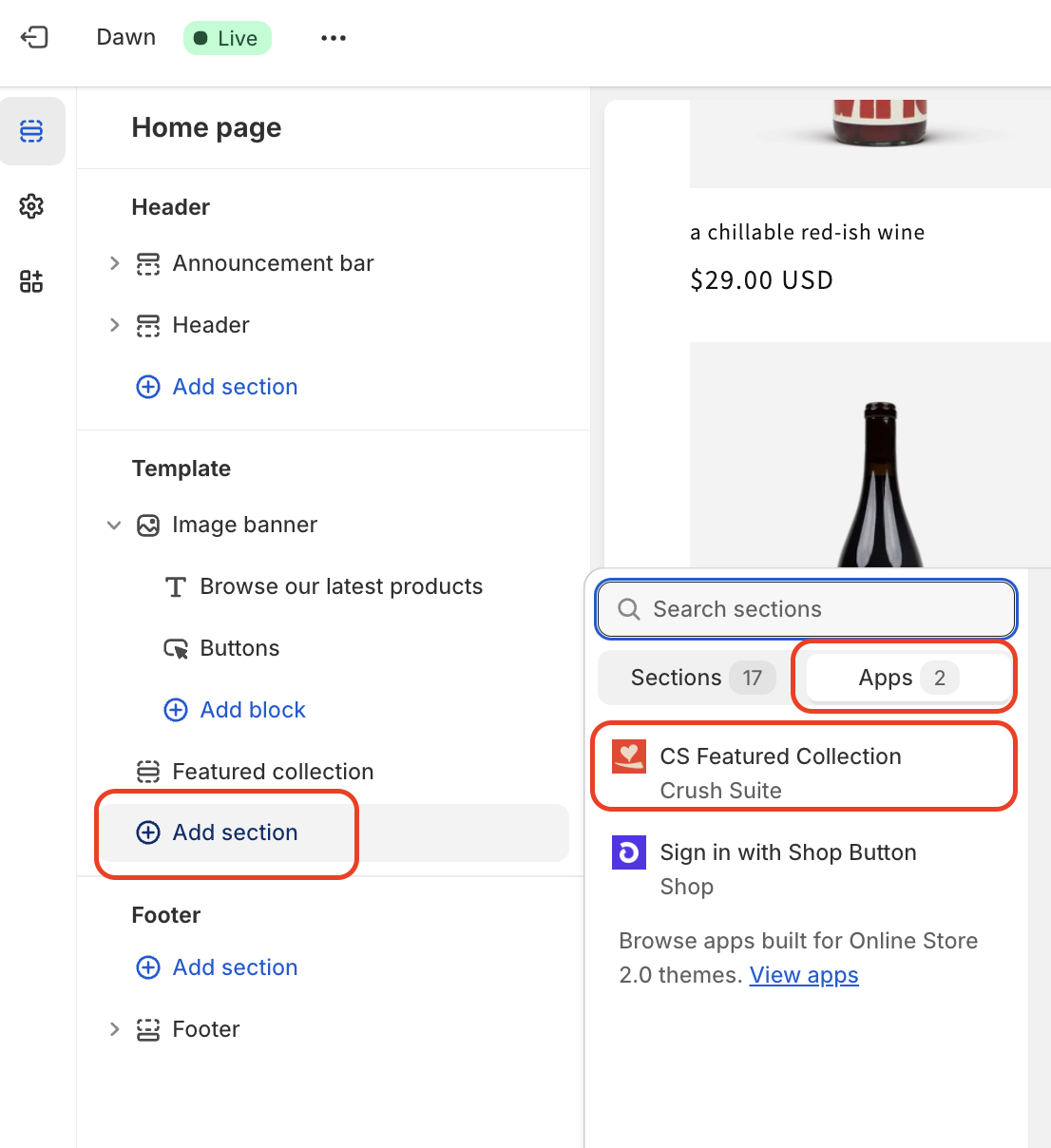
Task: Select CS Featured Collection by Crush Suite
Action: pos(804,774)
